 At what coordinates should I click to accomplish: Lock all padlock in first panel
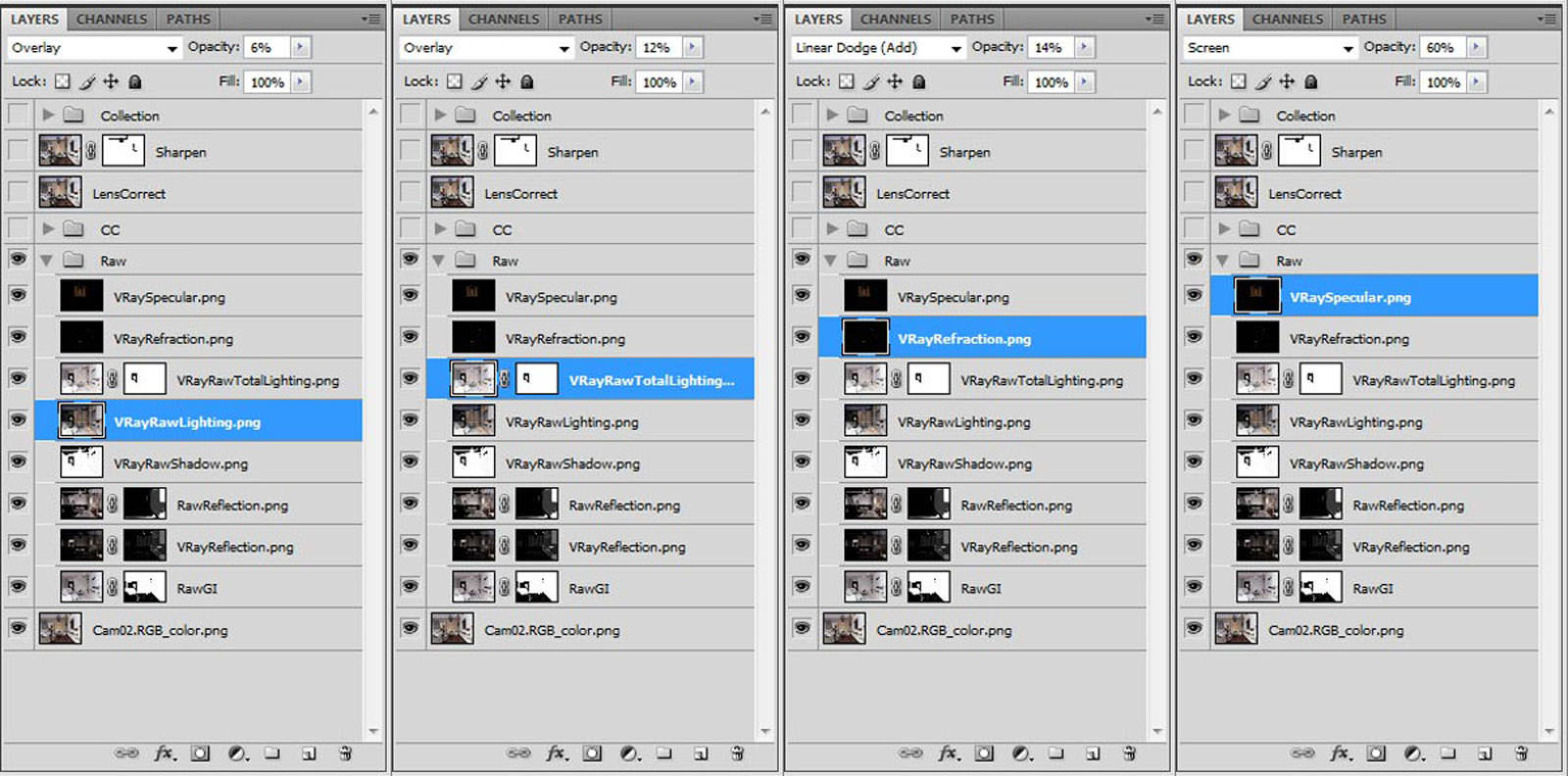tap(135, 81)
